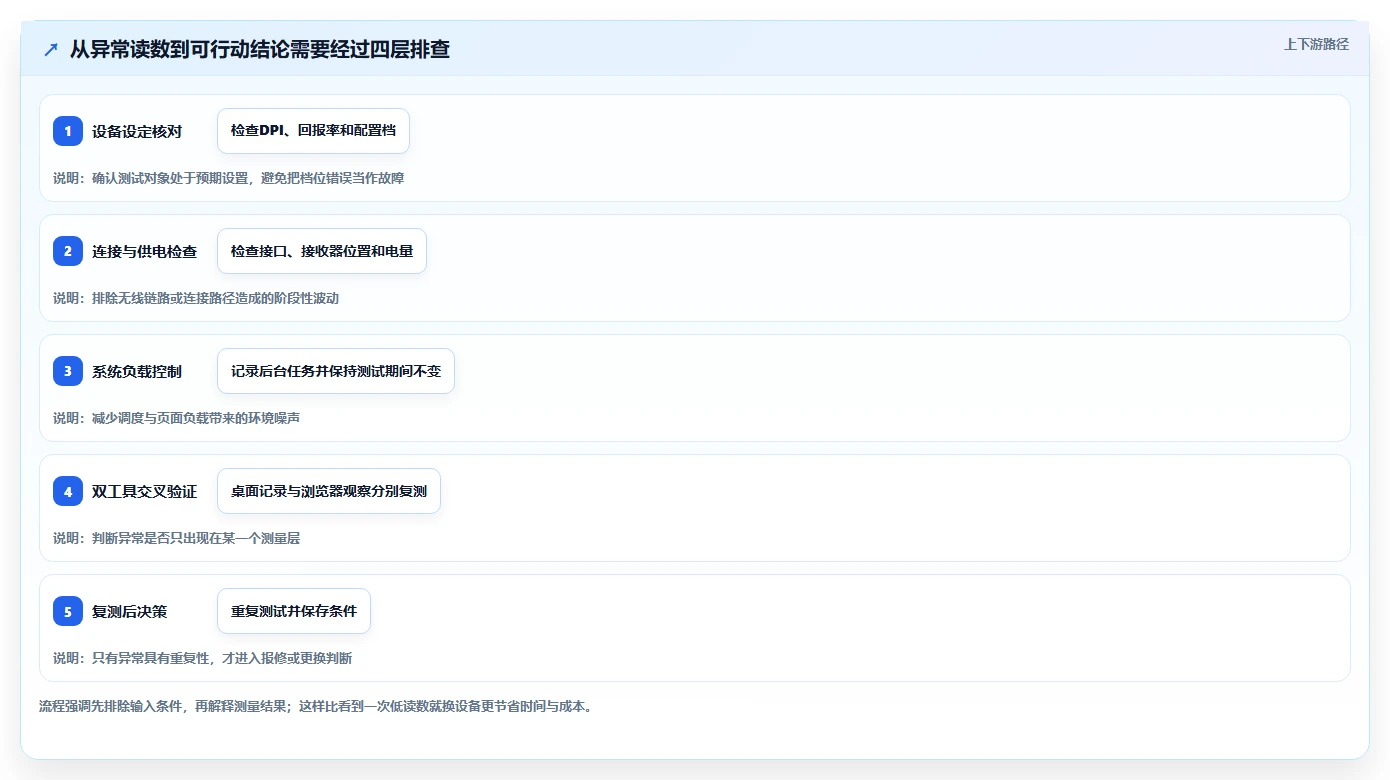
Task: Click the 设备设定核对 step title
Action: click(137, 131)
